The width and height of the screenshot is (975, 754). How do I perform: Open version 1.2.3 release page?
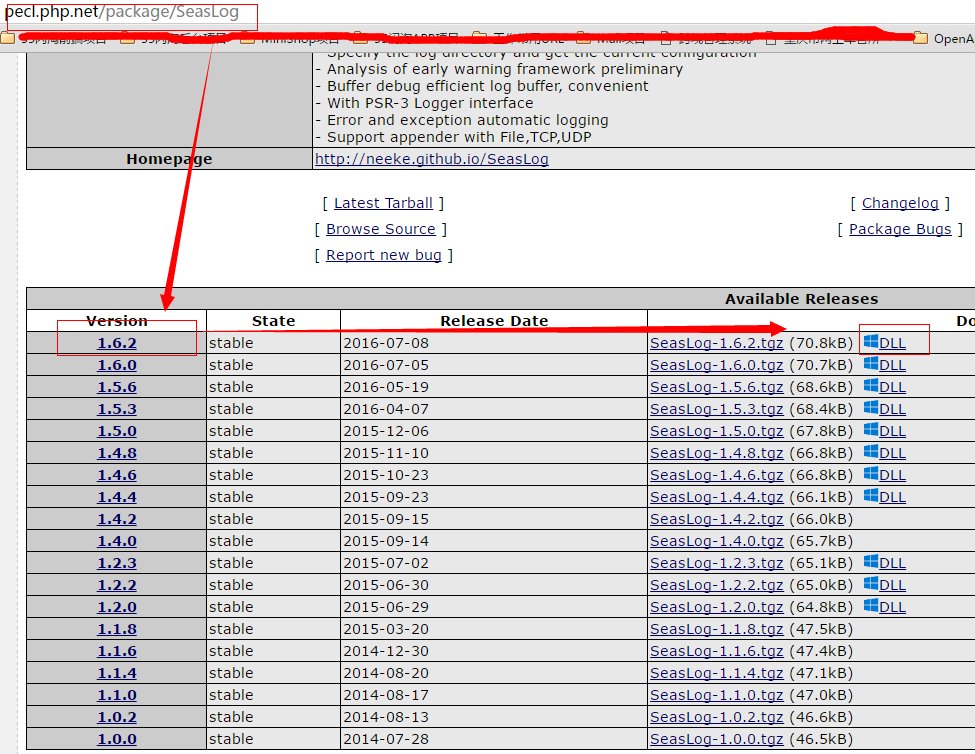click(x=117, y=563)
